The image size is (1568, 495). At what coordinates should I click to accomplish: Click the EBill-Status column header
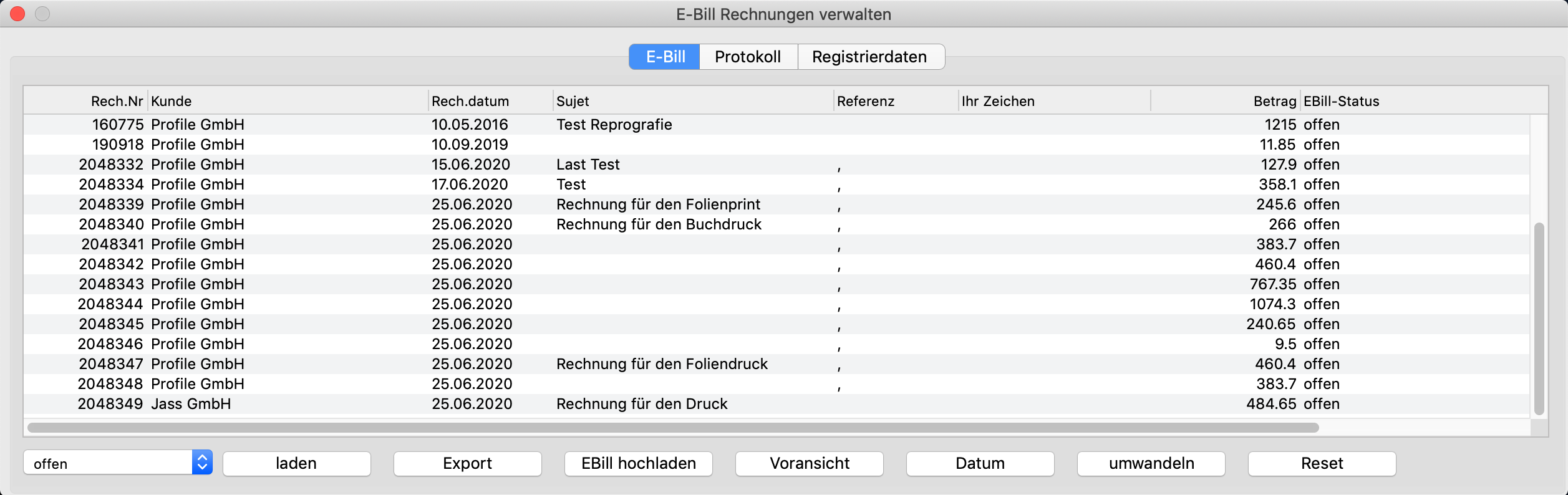pos(1341,101)
